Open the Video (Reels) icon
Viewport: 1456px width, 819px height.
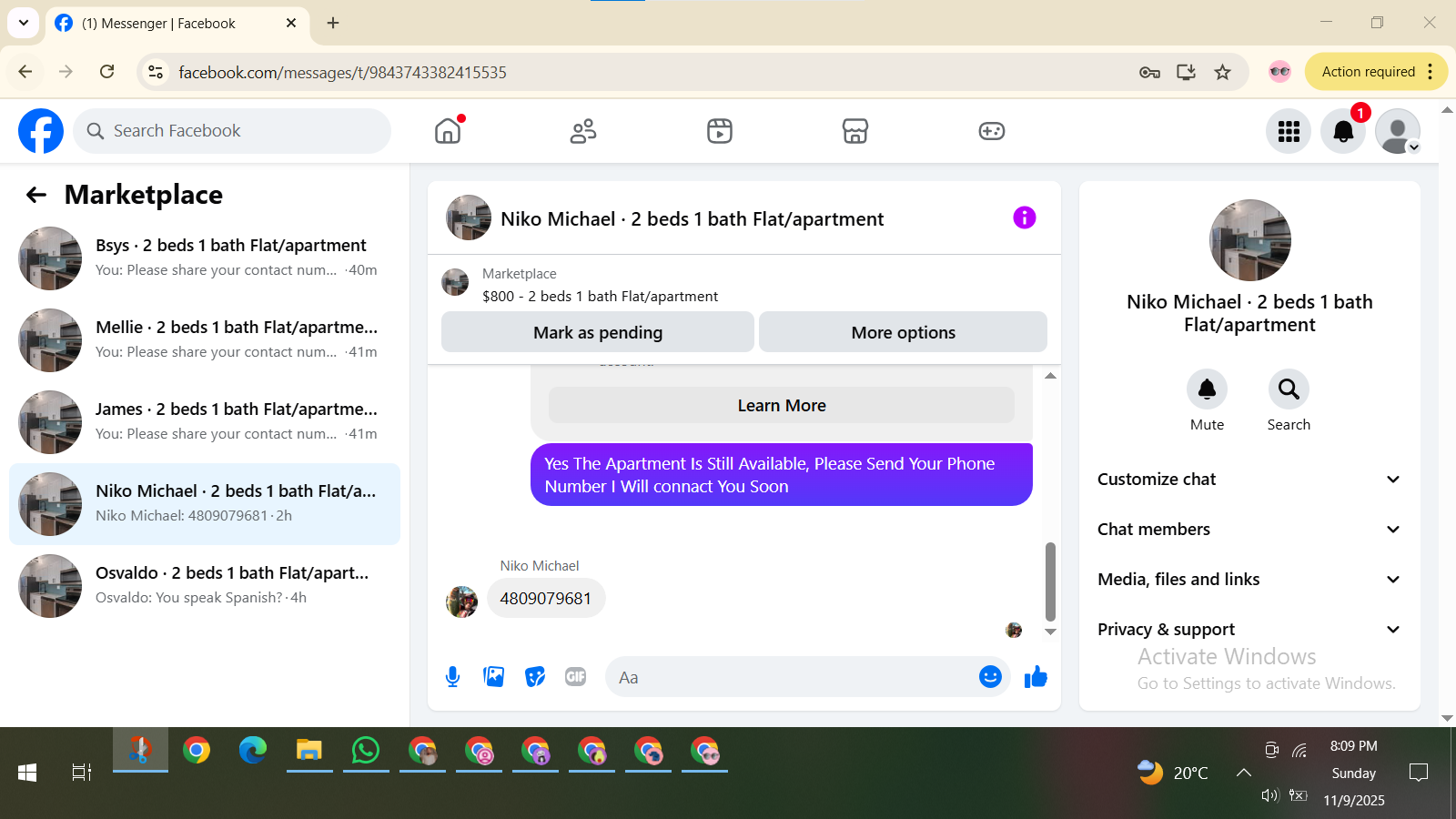[720, 131]
